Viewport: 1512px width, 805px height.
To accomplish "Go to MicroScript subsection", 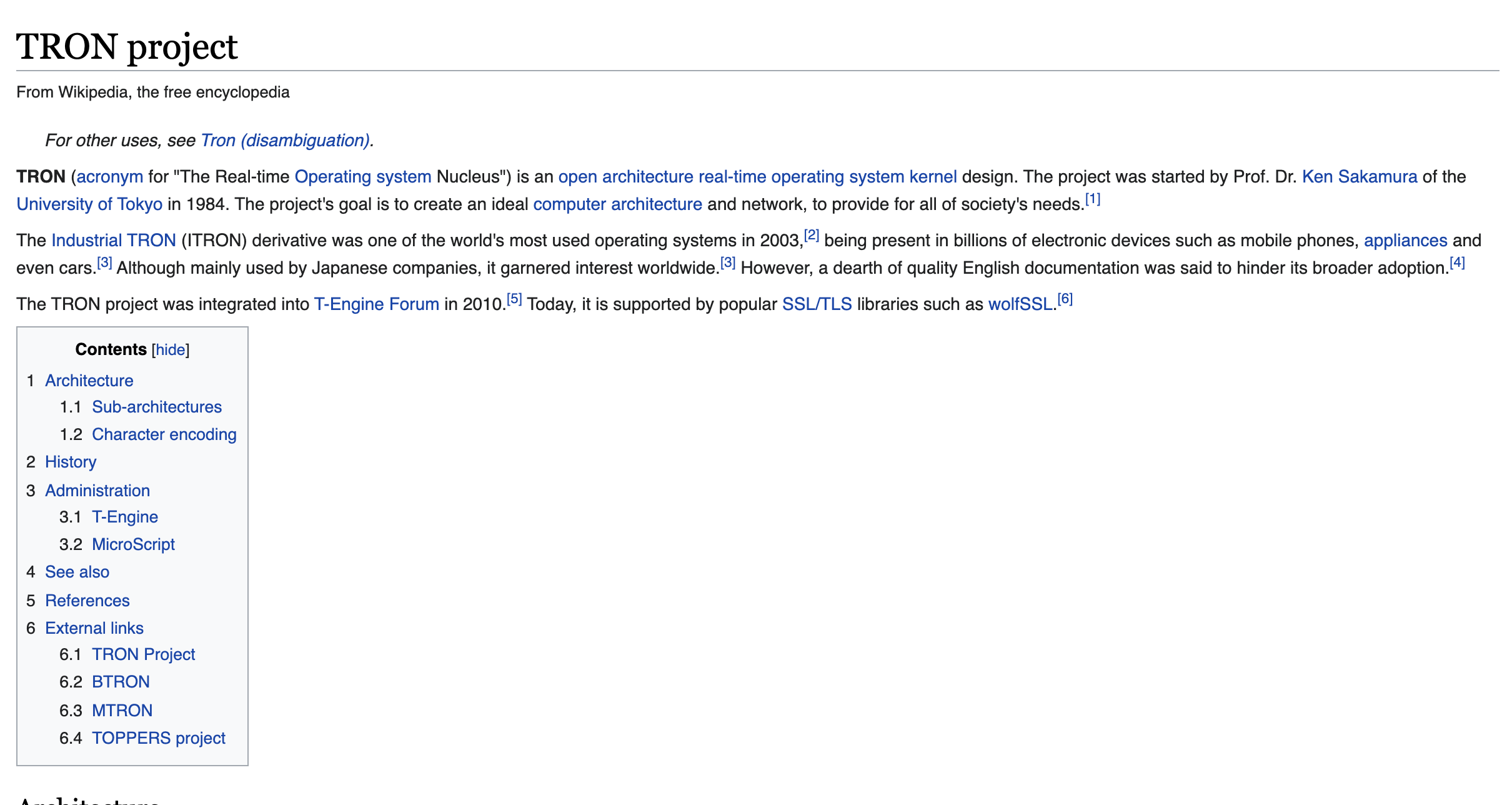I will tap(133, 544).
